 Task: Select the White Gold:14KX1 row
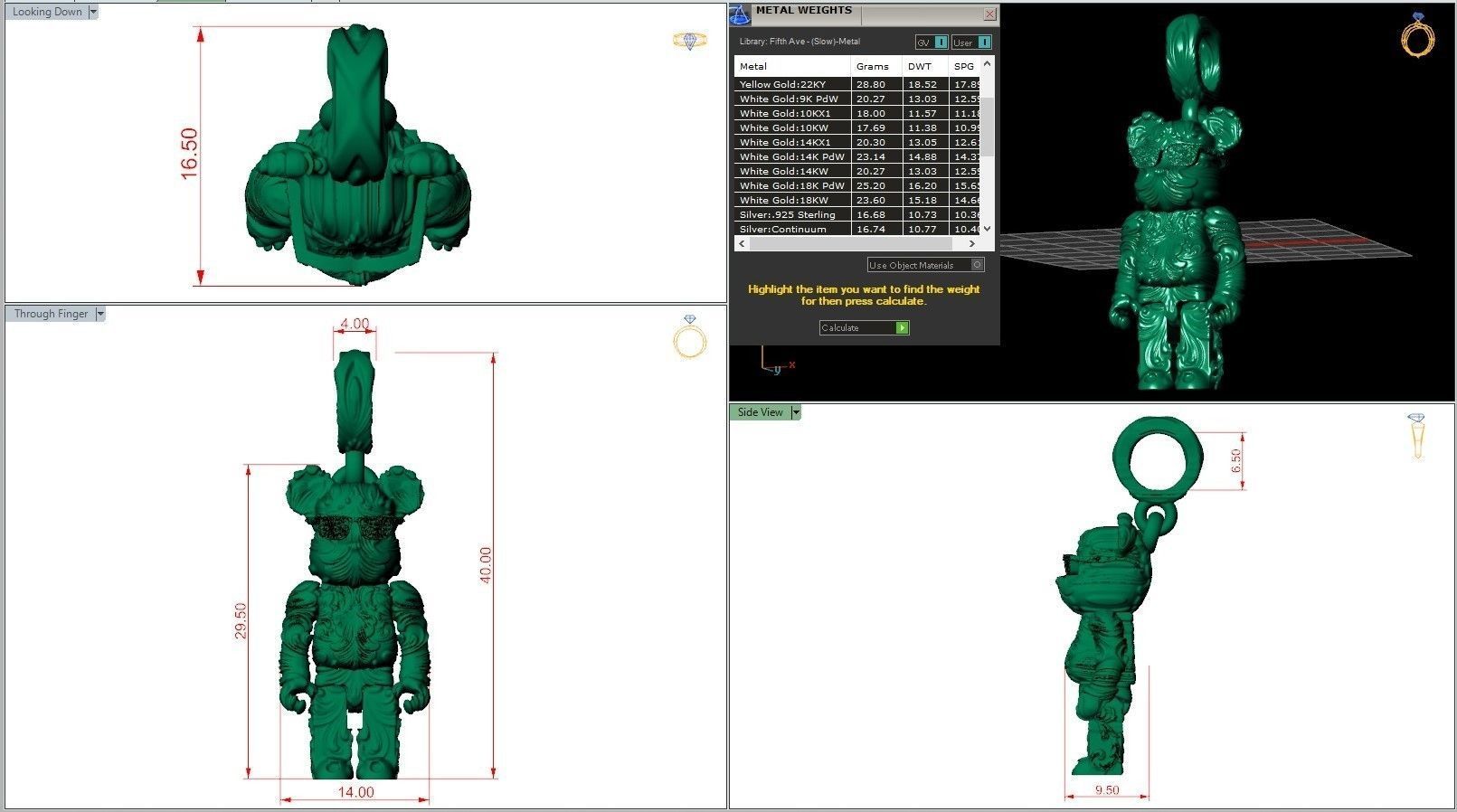point(857,142)
